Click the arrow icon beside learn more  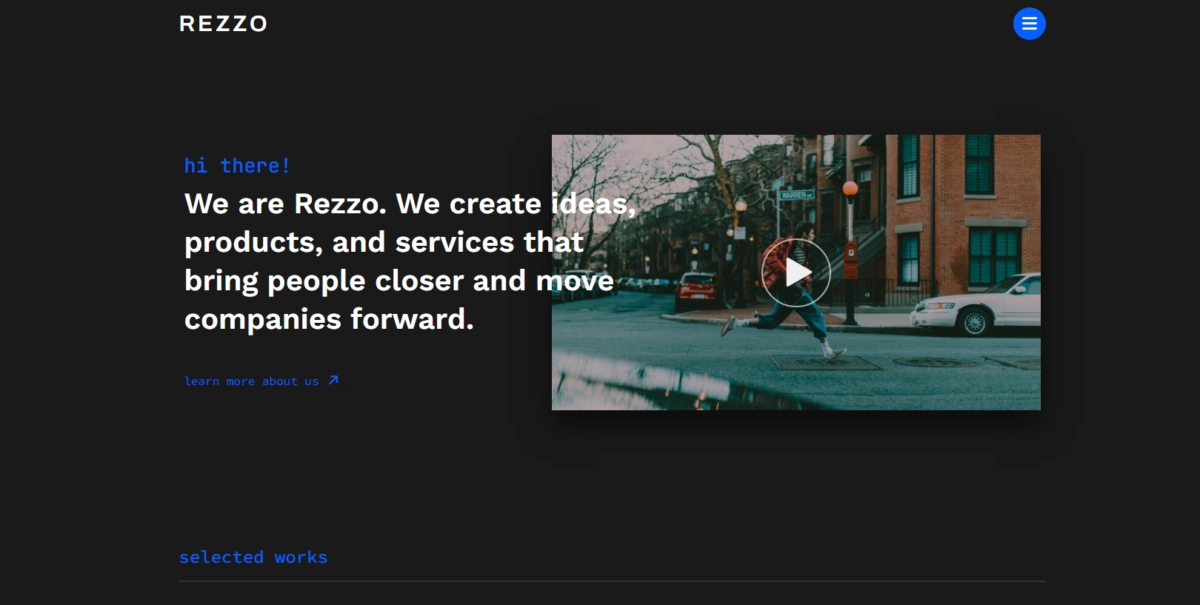coord(334,380)
